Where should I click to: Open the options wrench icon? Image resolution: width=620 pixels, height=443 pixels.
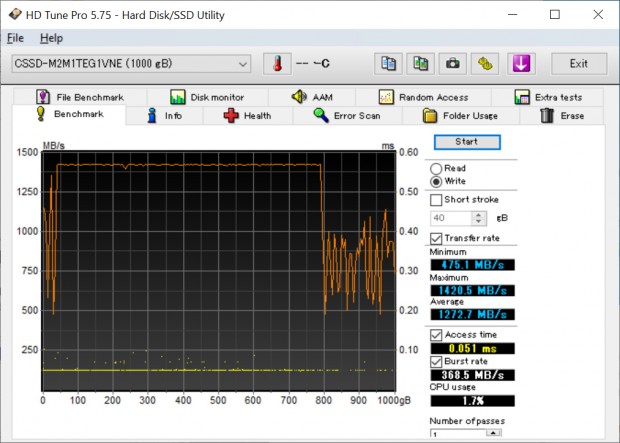485,64
